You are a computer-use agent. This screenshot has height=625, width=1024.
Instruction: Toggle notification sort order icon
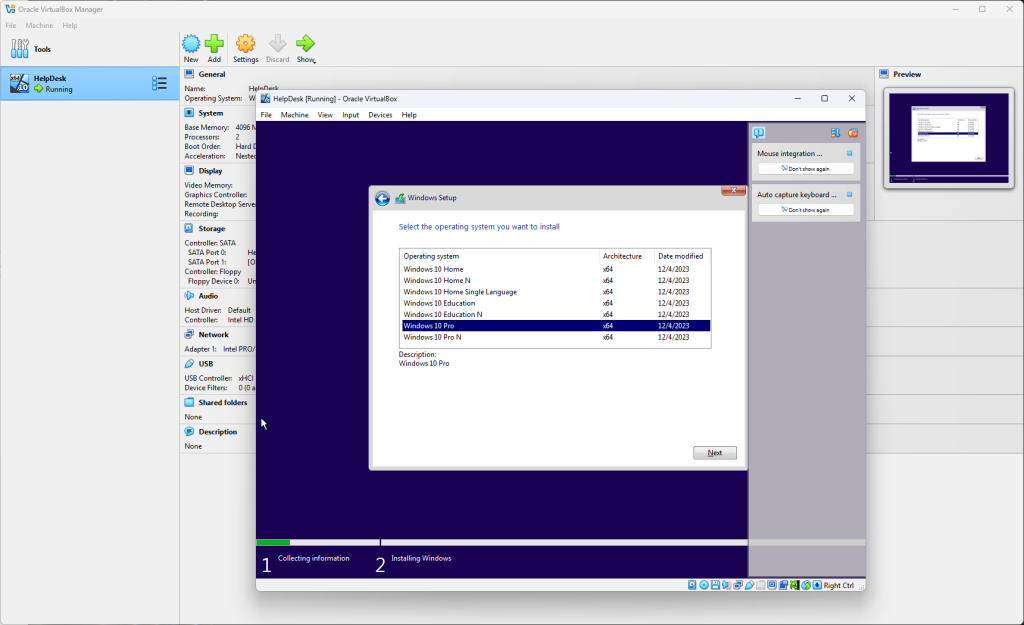(835, 133)
